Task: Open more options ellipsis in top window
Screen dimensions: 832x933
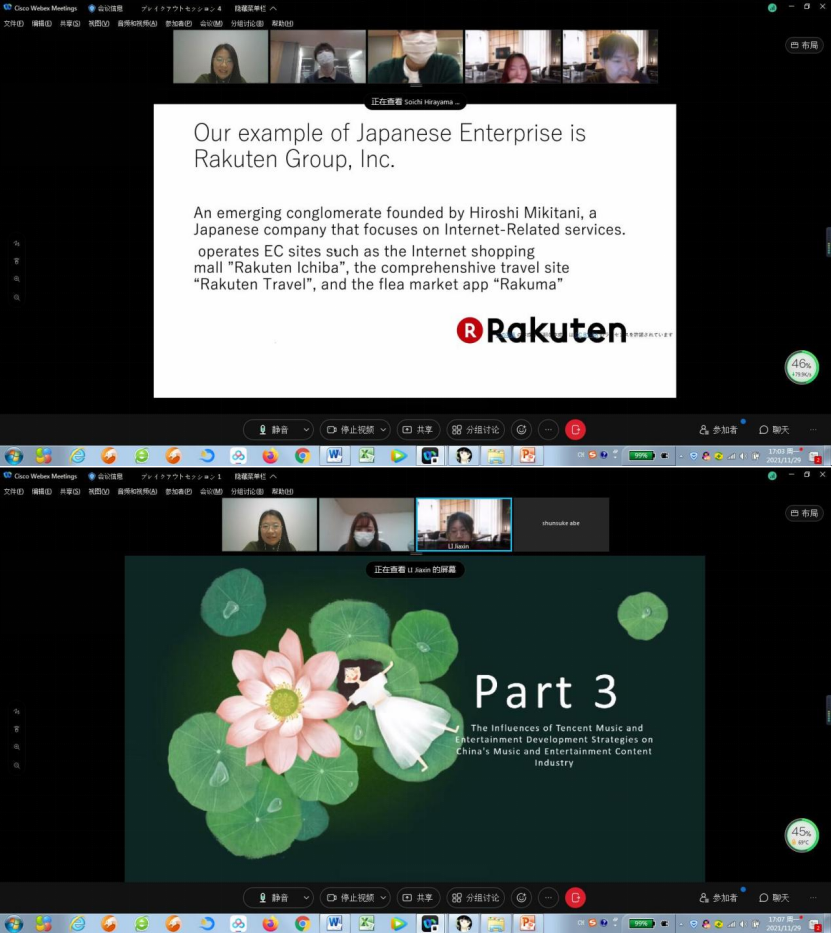Action: pos(548,430)
